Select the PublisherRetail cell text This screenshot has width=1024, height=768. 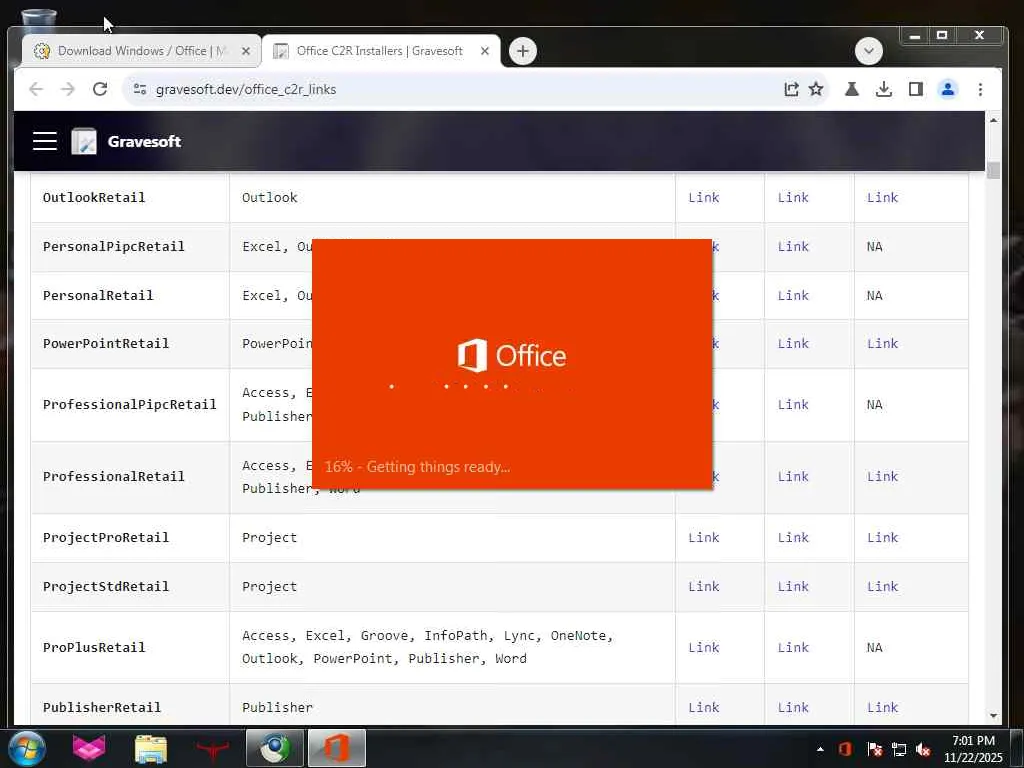(x=102, y=707)
